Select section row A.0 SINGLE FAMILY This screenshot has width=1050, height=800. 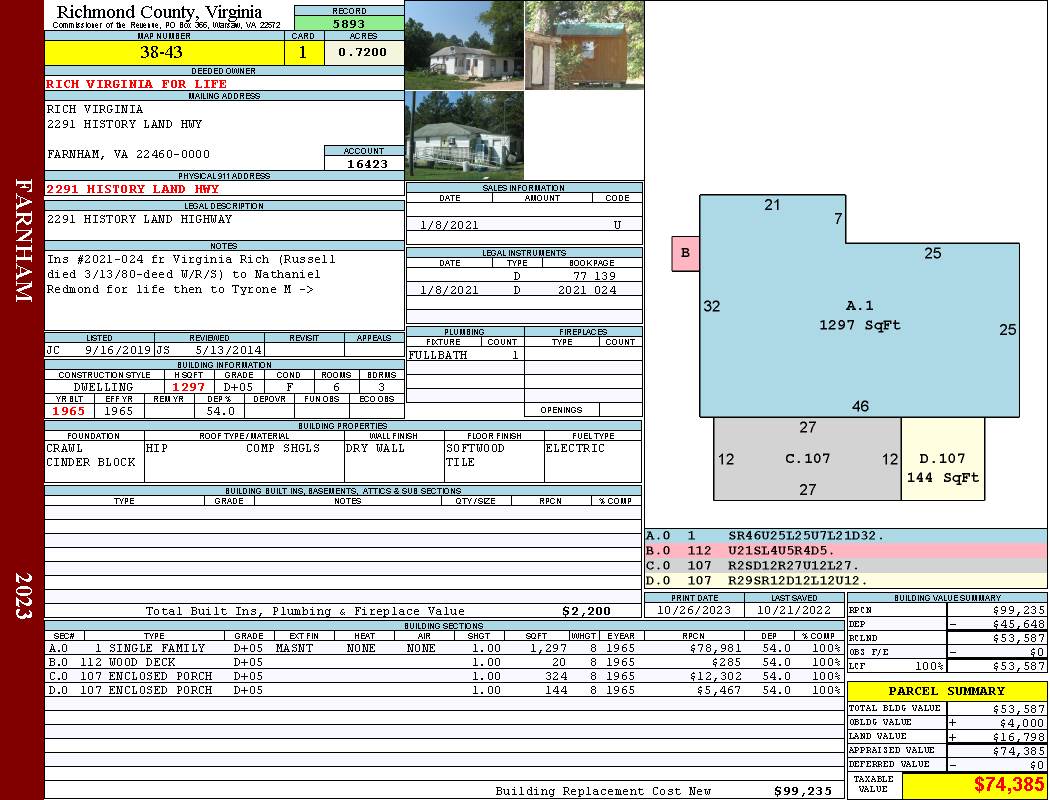444,648
